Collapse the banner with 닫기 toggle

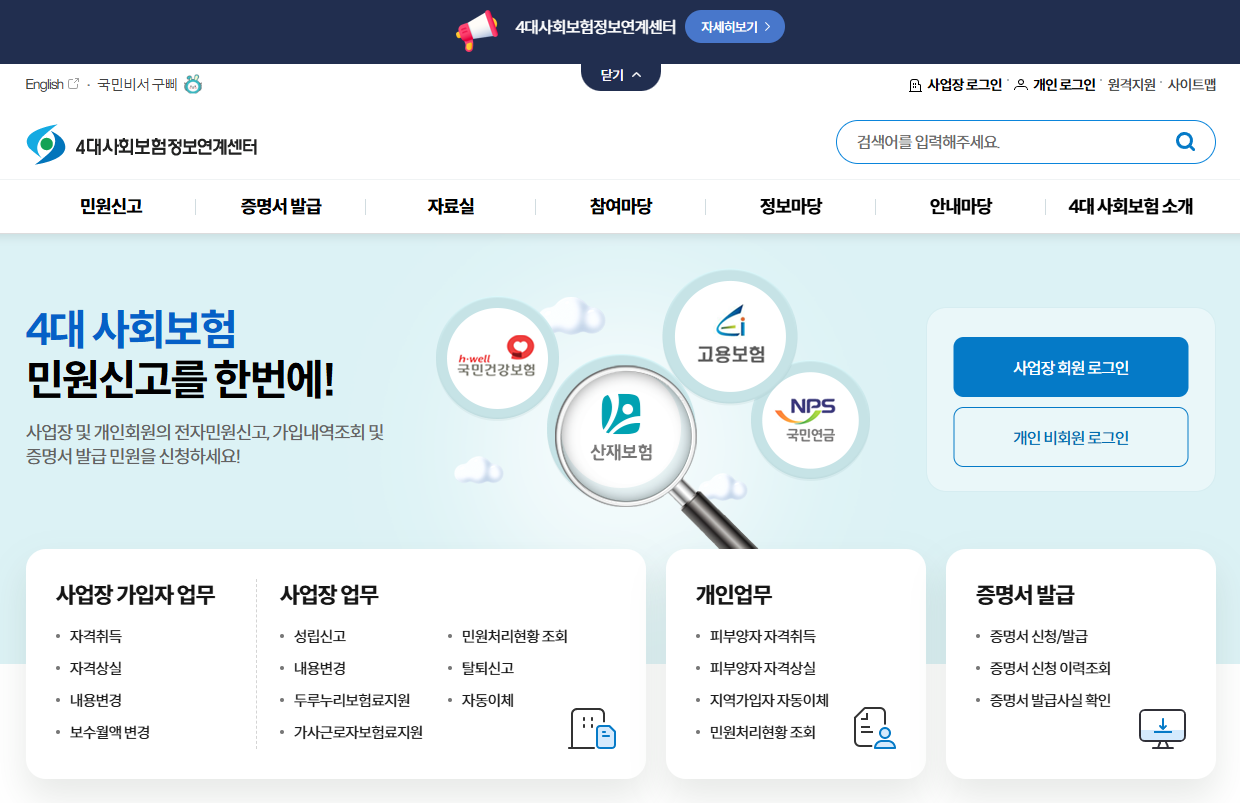(x=621, y=75)
